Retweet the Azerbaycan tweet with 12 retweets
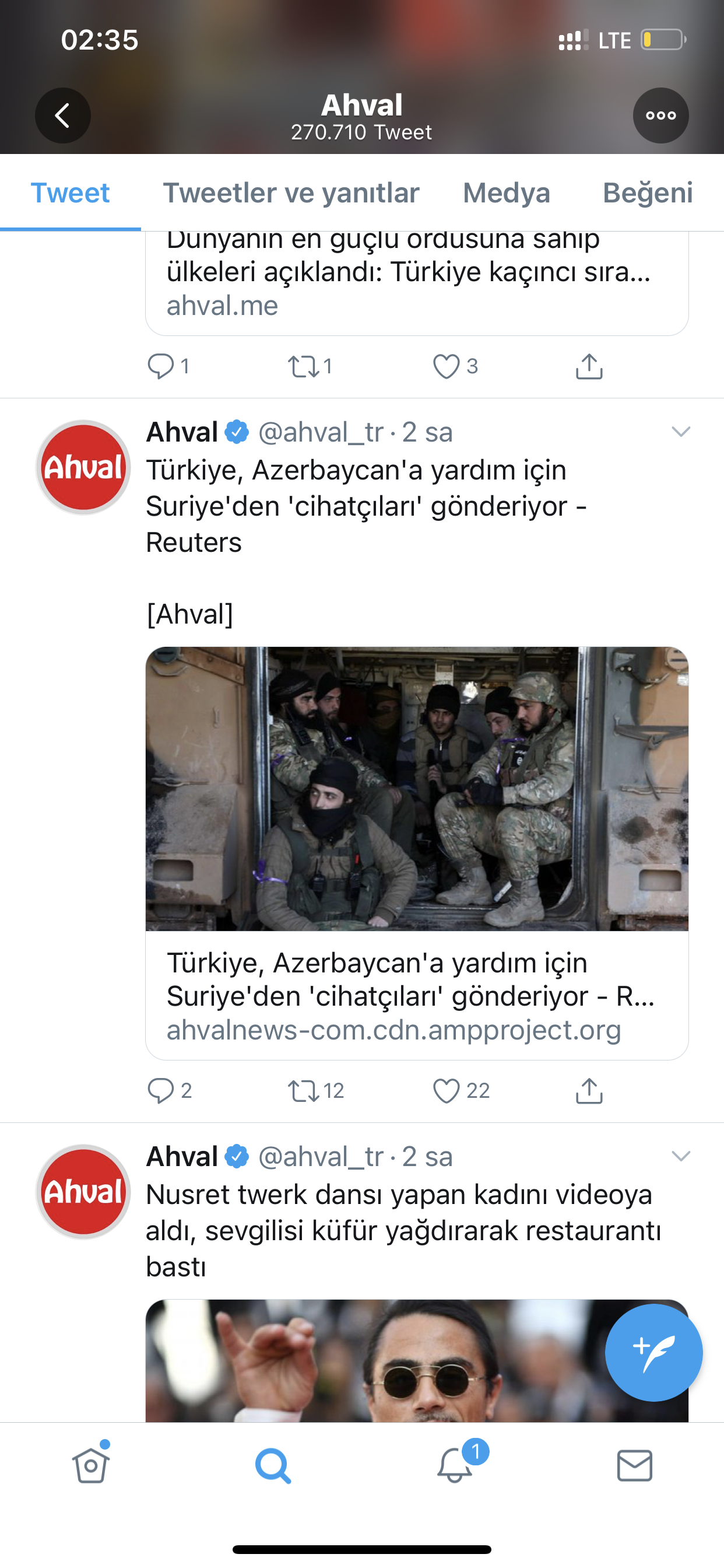Image resolution: width=724 pixels, height=1568 pixels. pos(316,1090)
